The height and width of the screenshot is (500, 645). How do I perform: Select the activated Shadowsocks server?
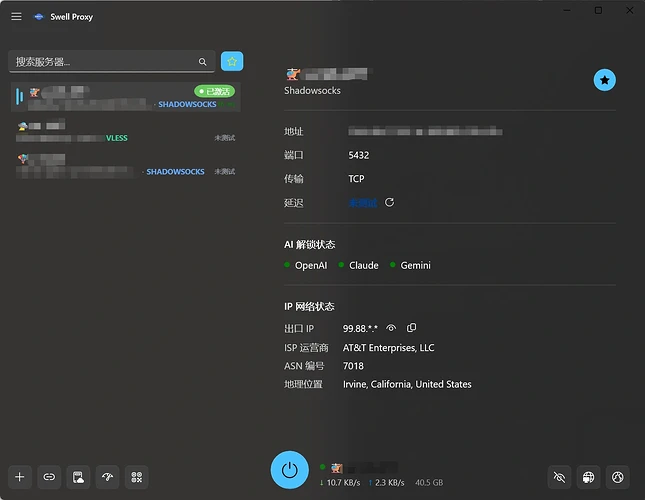(x=126, y=97)
